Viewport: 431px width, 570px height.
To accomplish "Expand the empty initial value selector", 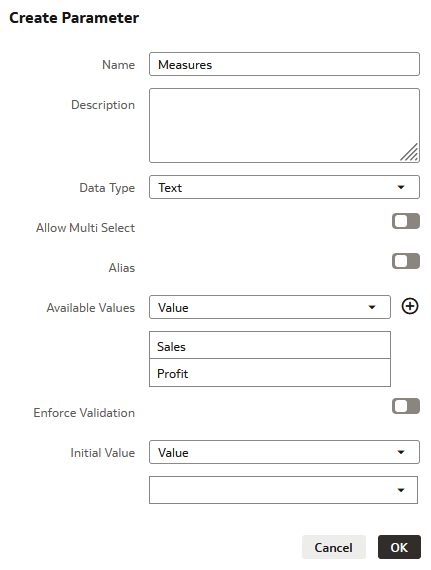I will [283, 490].
